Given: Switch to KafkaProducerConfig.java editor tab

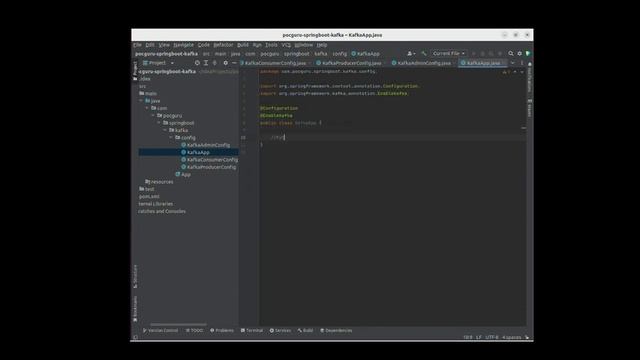Looking at the screenshot, I should coord(351,63).
